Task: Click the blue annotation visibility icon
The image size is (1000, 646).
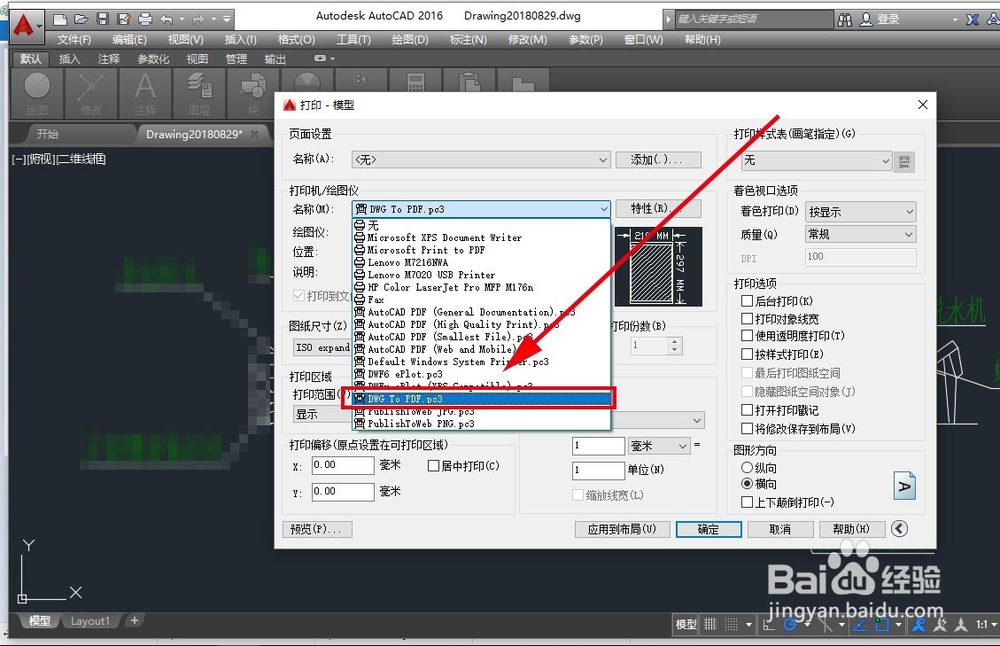Action: point(918,624)
